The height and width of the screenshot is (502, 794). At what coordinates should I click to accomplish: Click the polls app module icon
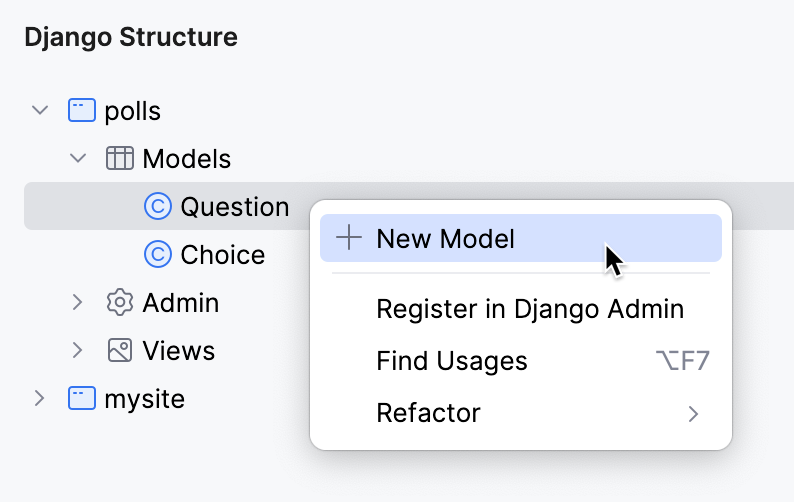[82, 110]
